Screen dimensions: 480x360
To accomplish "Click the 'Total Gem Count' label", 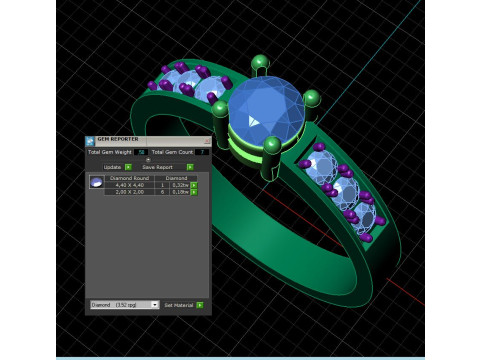I will click(172, 152).
